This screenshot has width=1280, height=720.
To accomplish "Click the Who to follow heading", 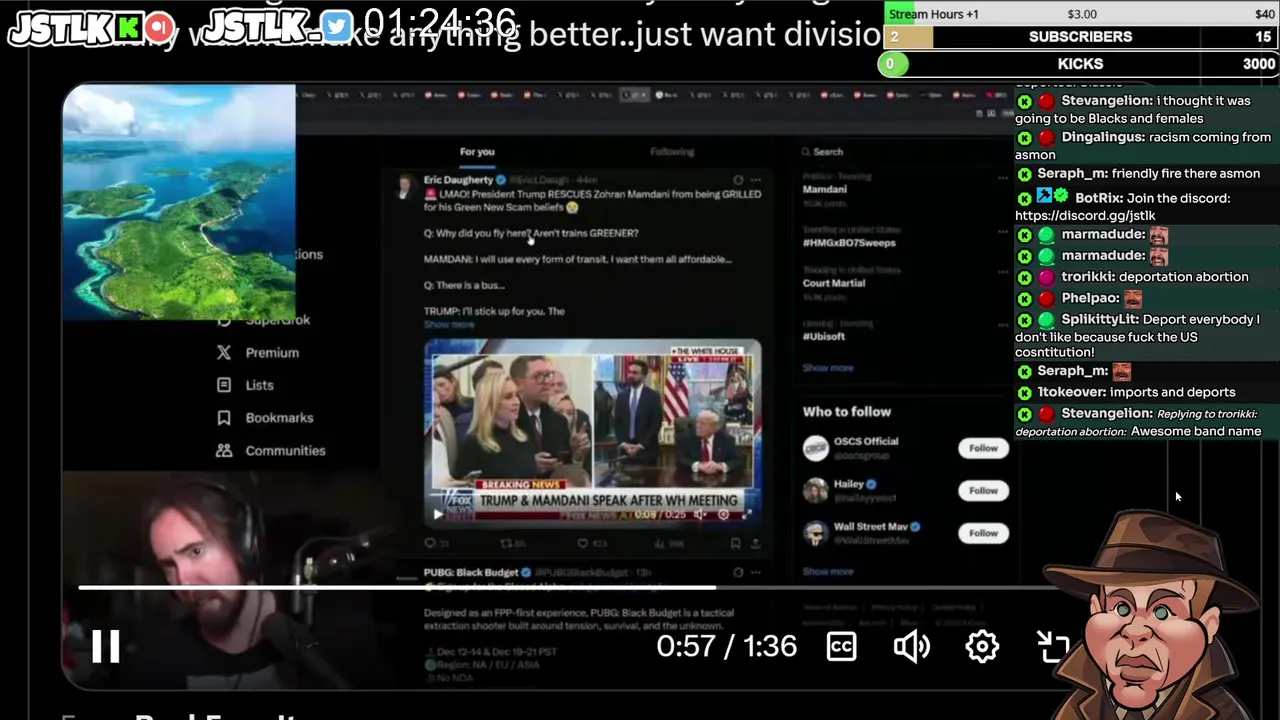I will [x=847, y=412].
